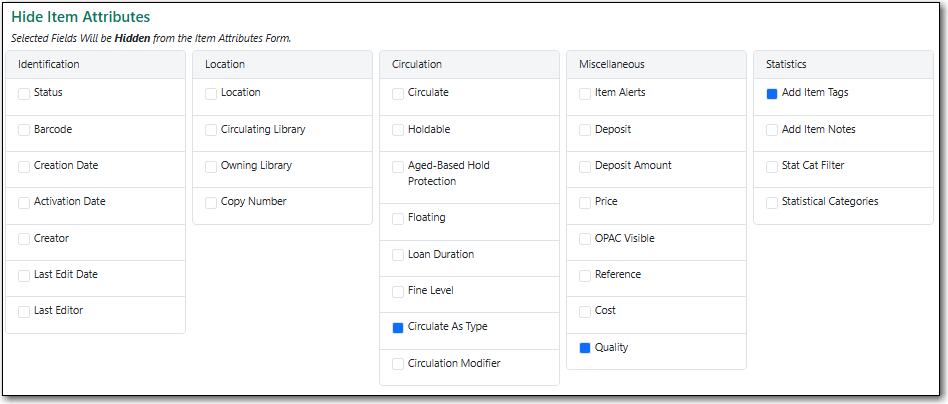The image size is (948, 404).
Task: Tick the Location field checkbox
Action: click(210, 94)
